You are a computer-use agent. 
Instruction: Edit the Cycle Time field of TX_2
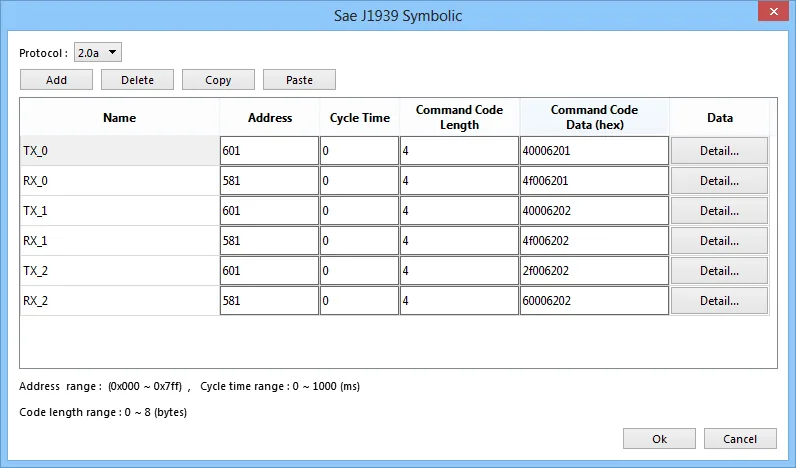[359, 271]
